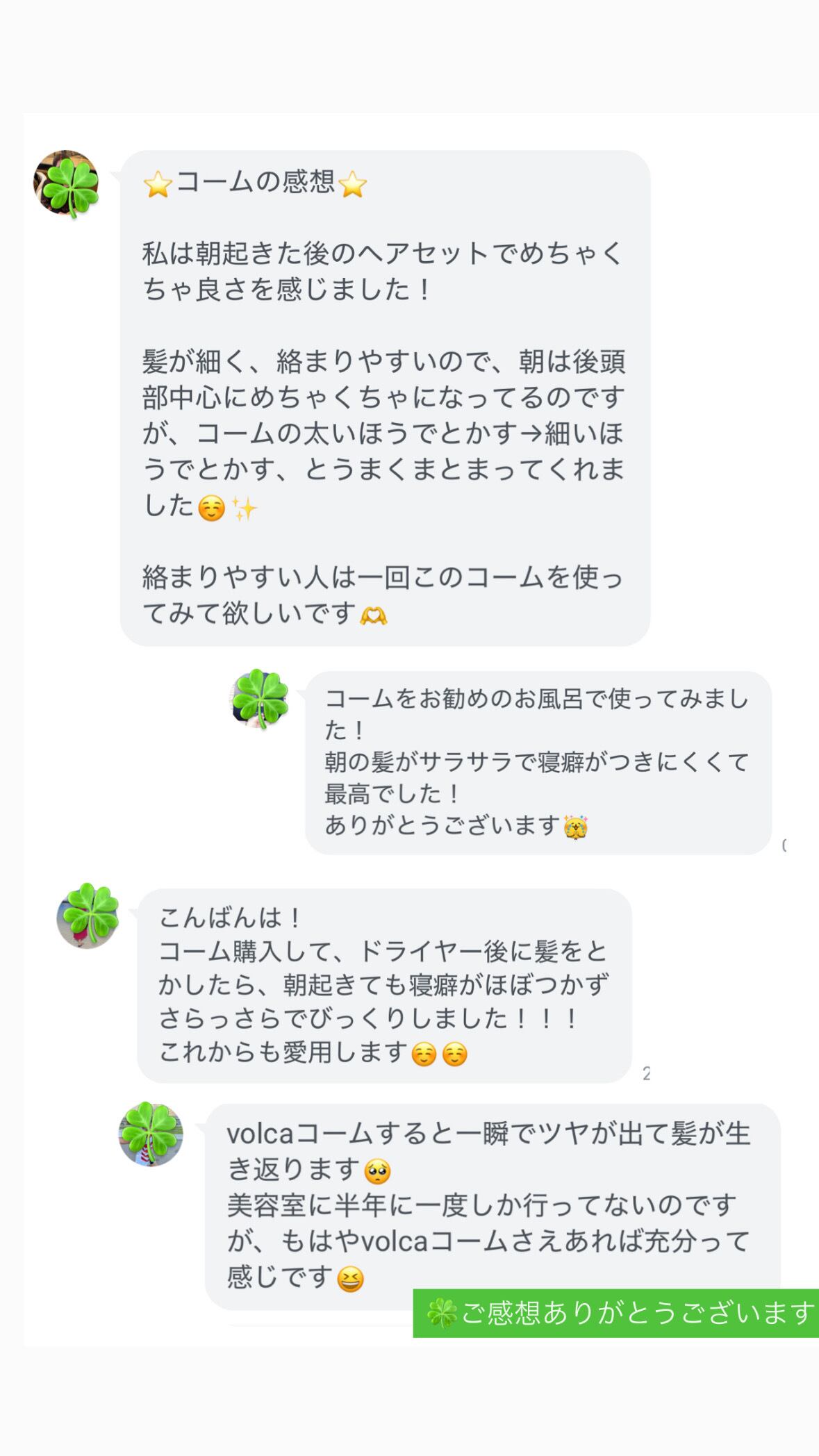Tap the clover avatar beside the コームの感想 message

tap(67, 184)
